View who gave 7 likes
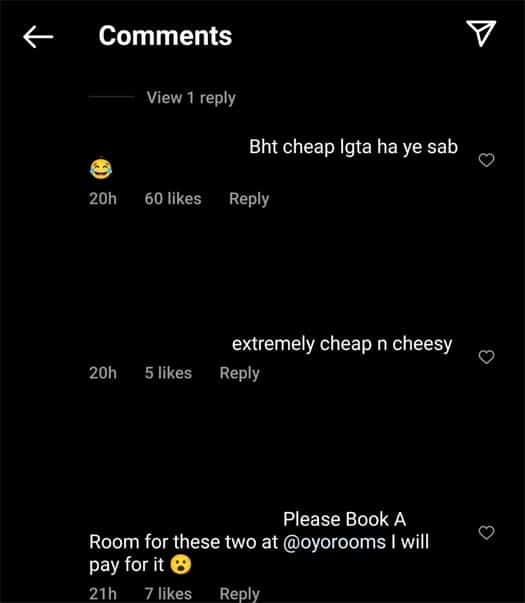Viewport: 525px width, 603px height. pyautogui.click(x=168, y=593)
